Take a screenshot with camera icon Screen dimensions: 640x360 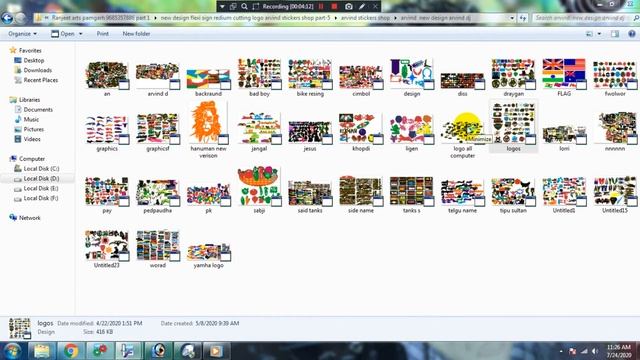click(349, 7)
